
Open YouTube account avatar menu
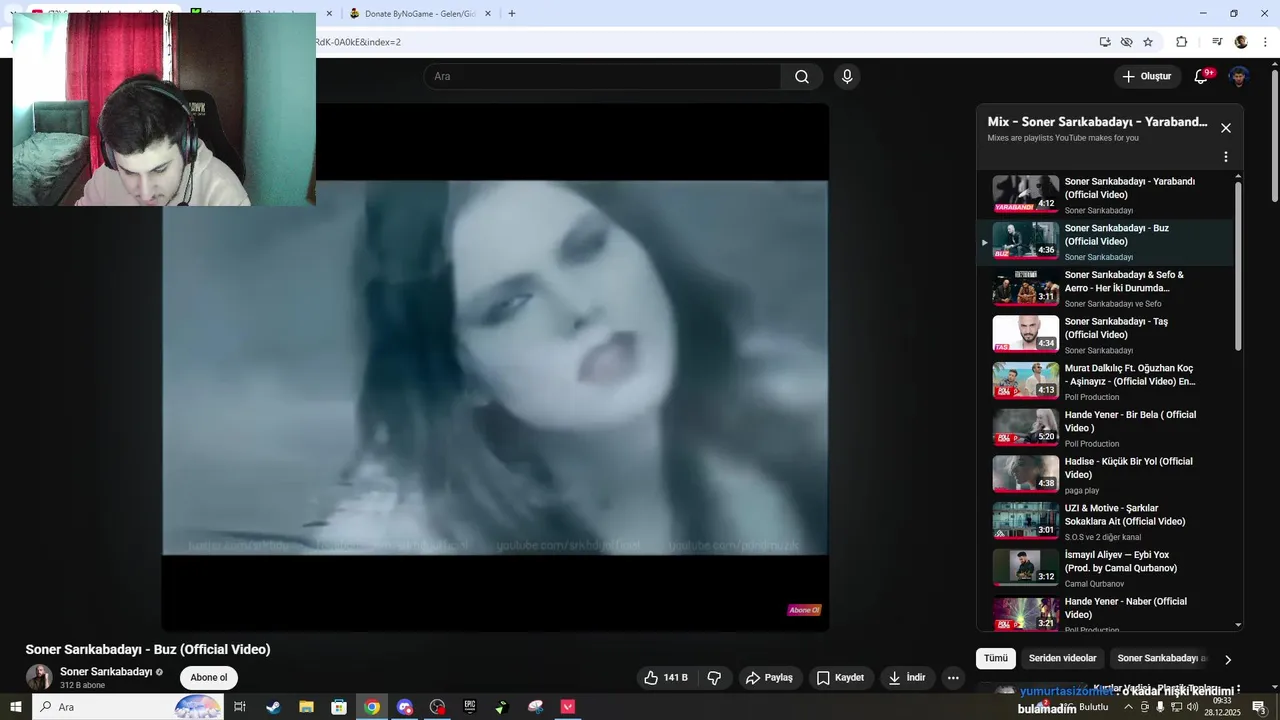click(1239, 77)
